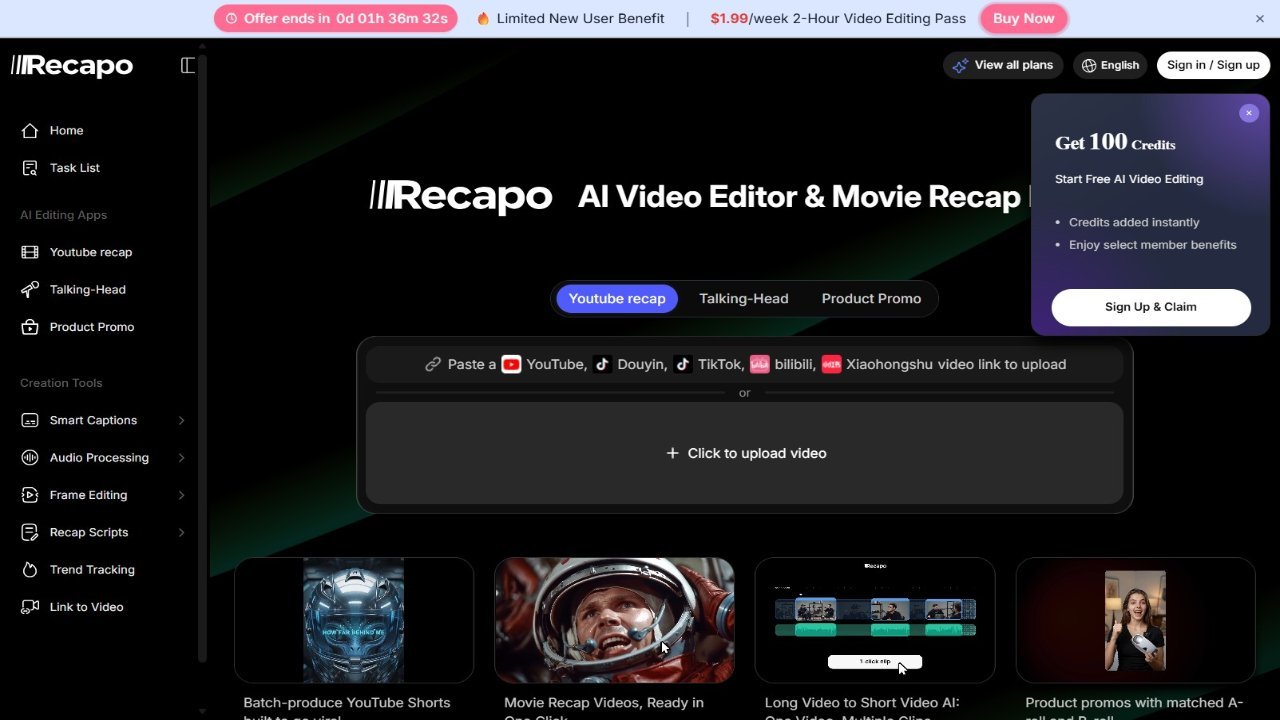Viewport: 1280px width, 720px height.
Task: Expand the Smart Captions submenu chevron
Action: (x=181, y=420)
